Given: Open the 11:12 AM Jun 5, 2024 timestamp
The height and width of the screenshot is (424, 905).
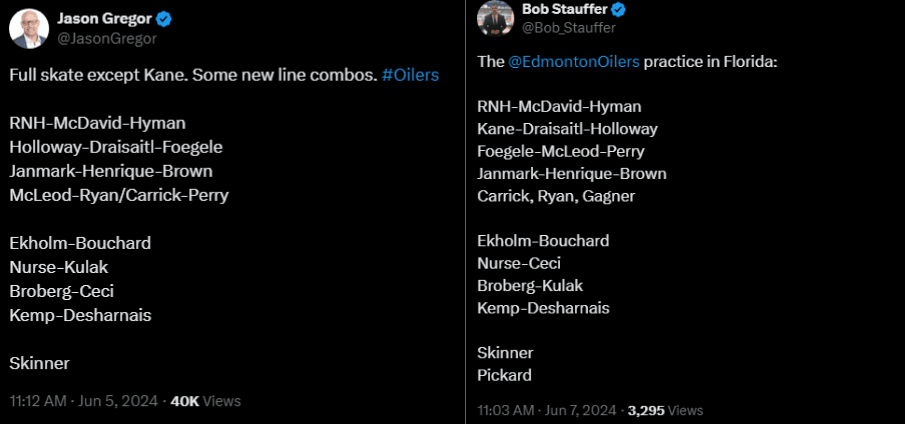Looking at the screenshot, I should [84, 401].
